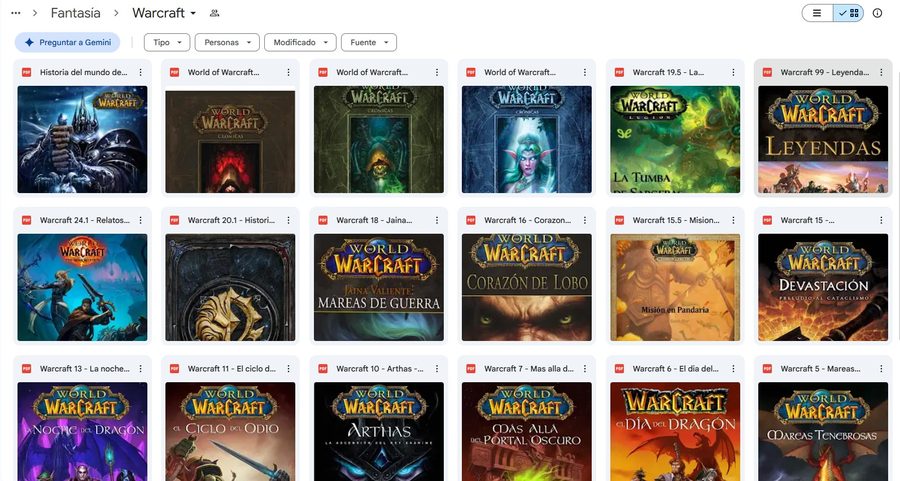Viewport: 900px width, 481px height.
Task: Open La Tumba de Sargeras cover thumbnail
Action: point(675,139)
